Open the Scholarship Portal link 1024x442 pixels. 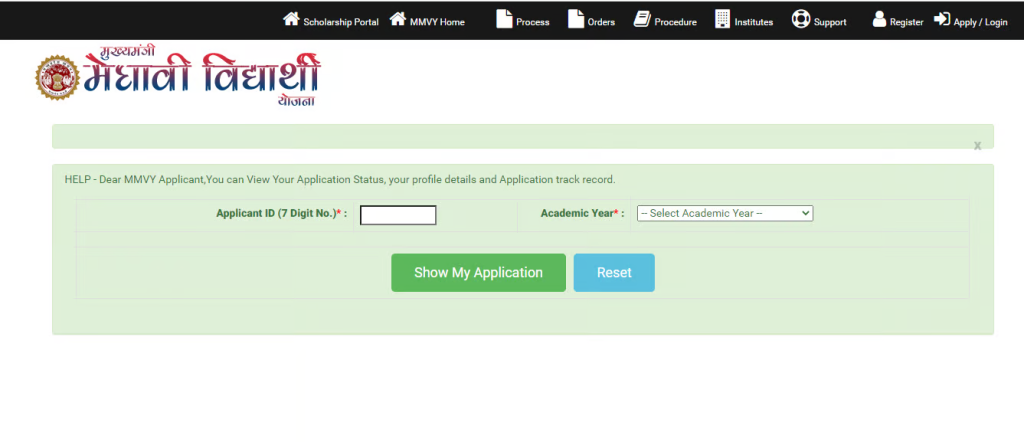pyautogui.click(x=341, y=22)
